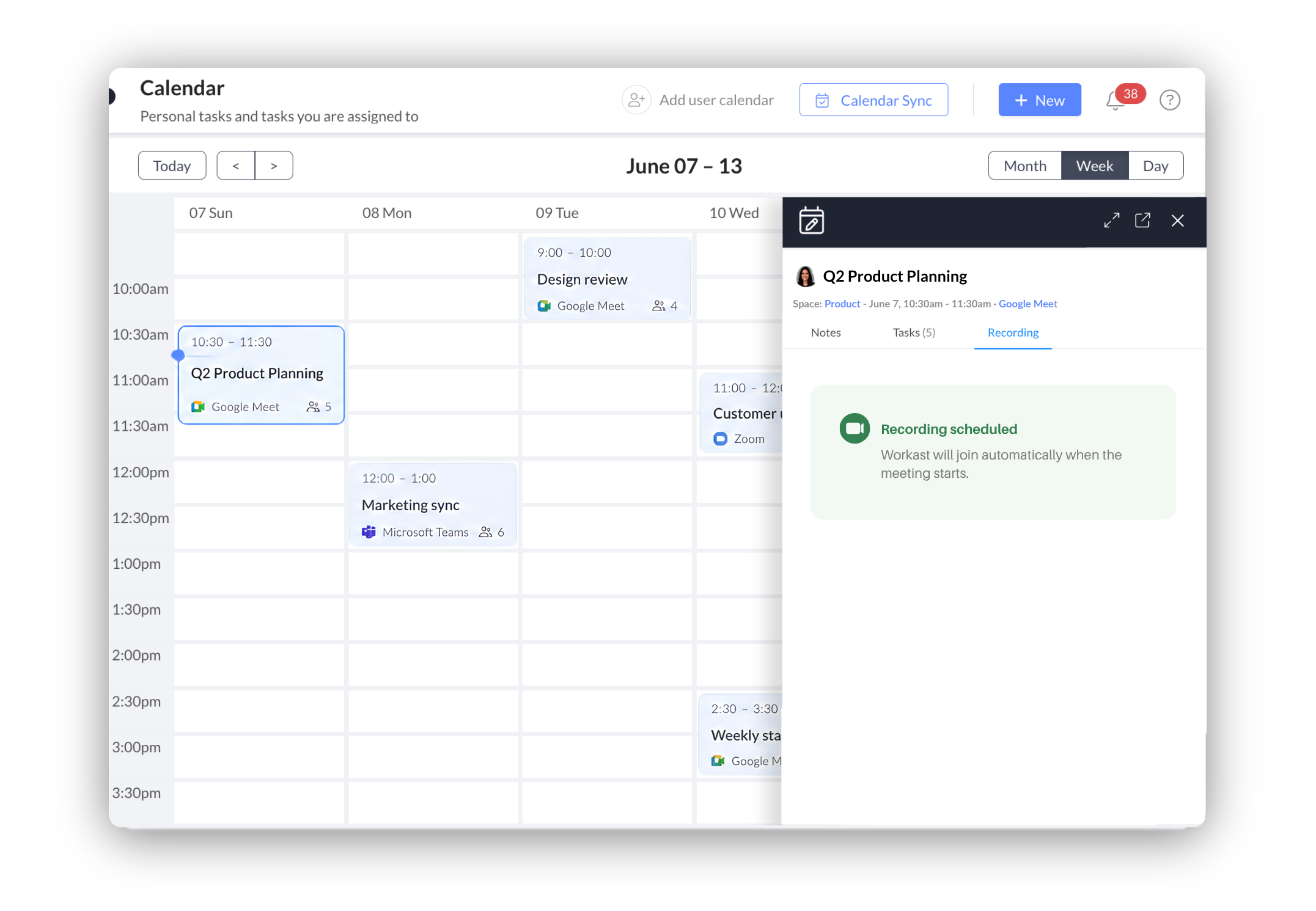Click the 10:00am time label
The image size is (1316, 911).
(x=141, y=289)
